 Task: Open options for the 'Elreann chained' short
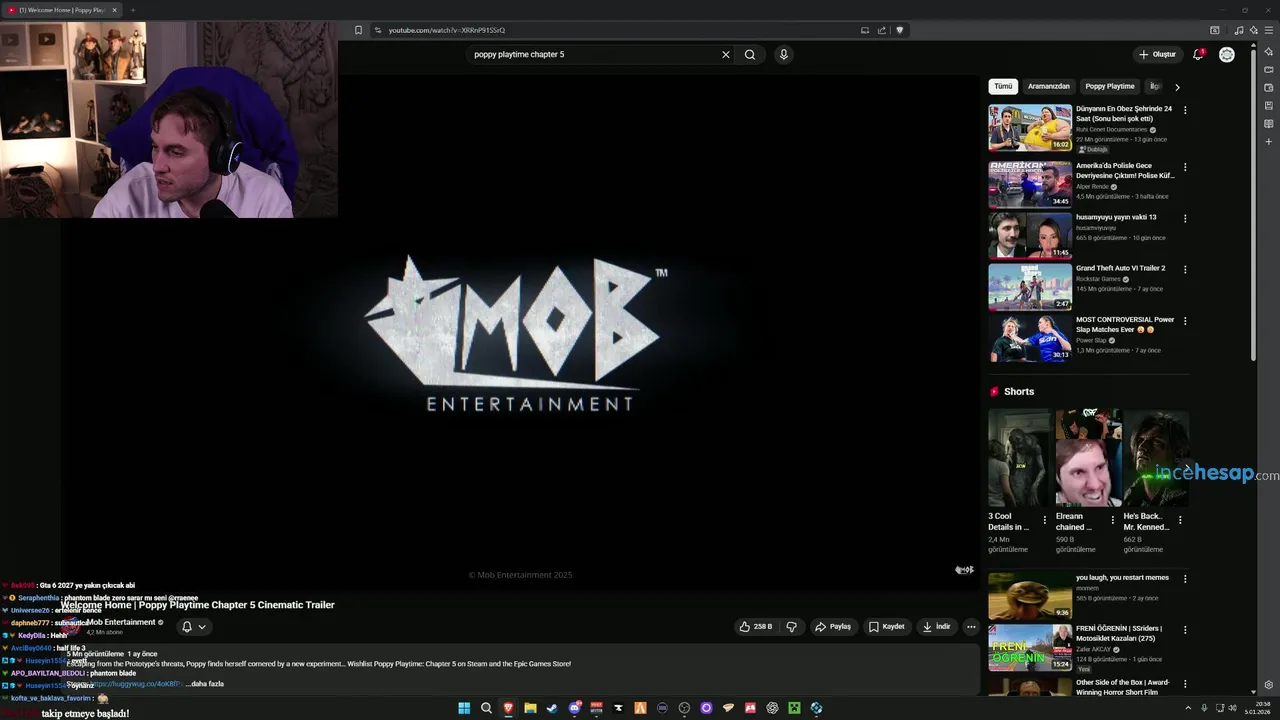pyautogui.click(x=1112, y=520)
